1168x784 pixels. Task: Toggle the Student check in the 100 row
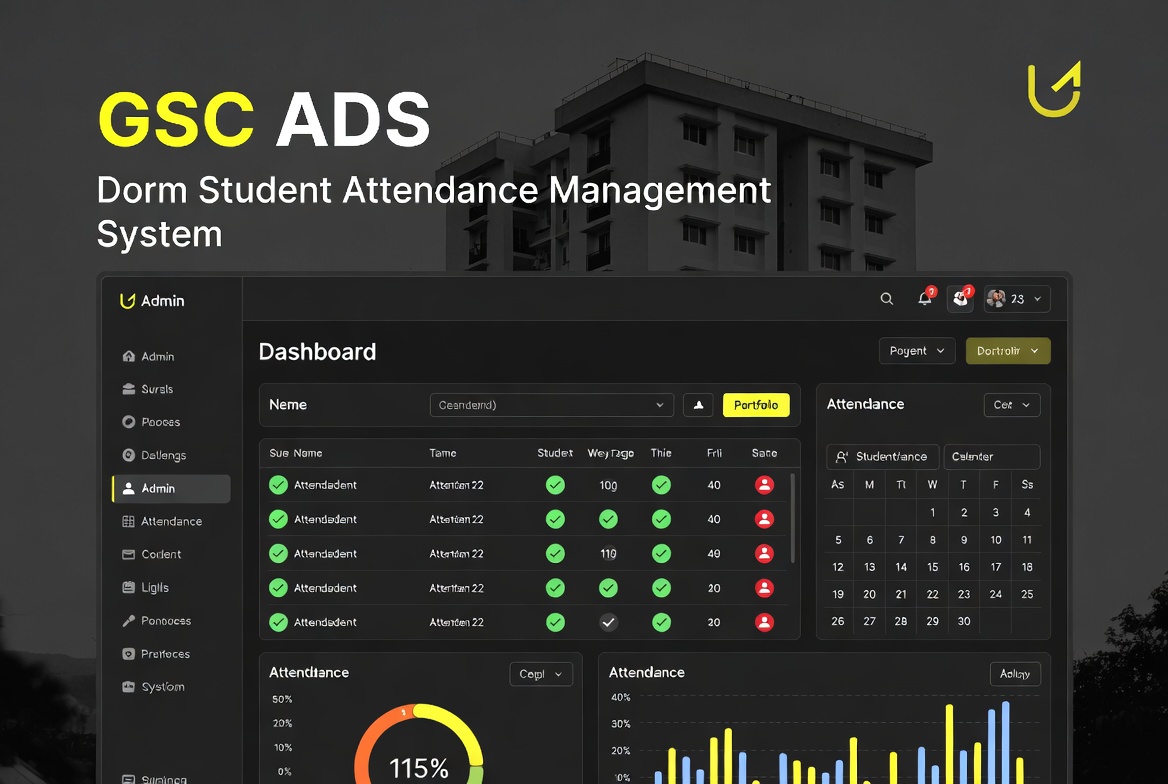pos(555,485)
